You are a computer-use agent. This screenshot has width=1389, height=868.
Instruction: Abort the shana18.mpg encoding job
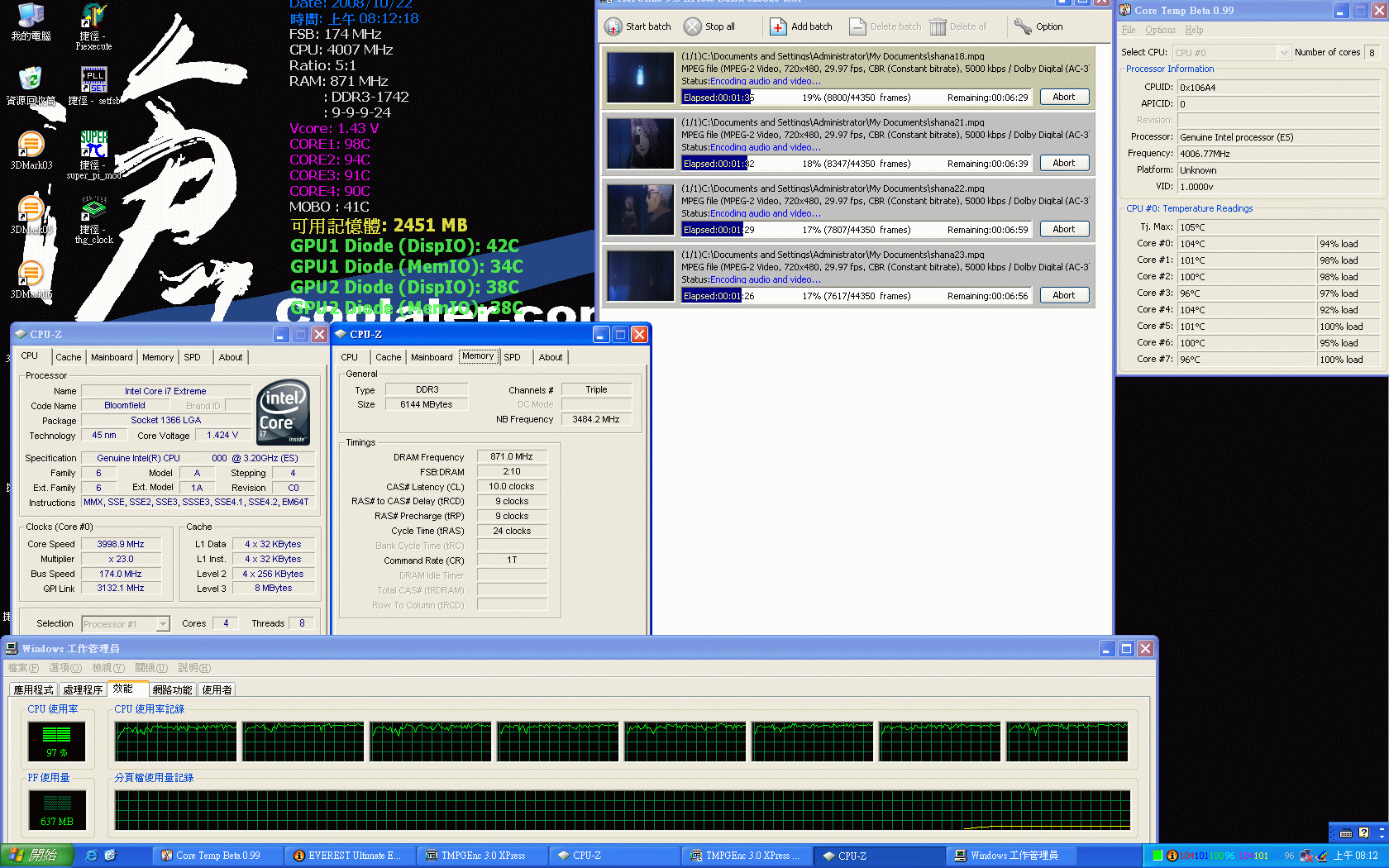1064,97
